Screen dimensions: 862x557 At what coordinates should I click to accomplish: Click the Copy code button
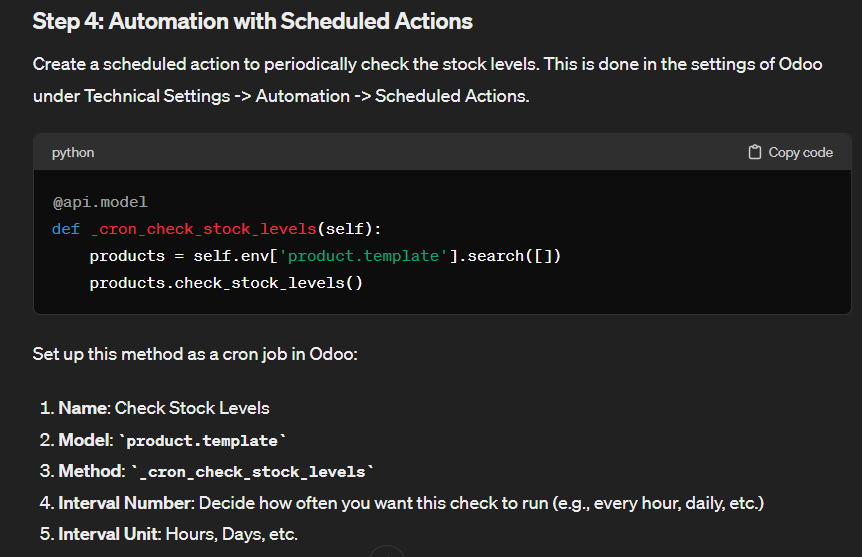(x=791, y=152)
